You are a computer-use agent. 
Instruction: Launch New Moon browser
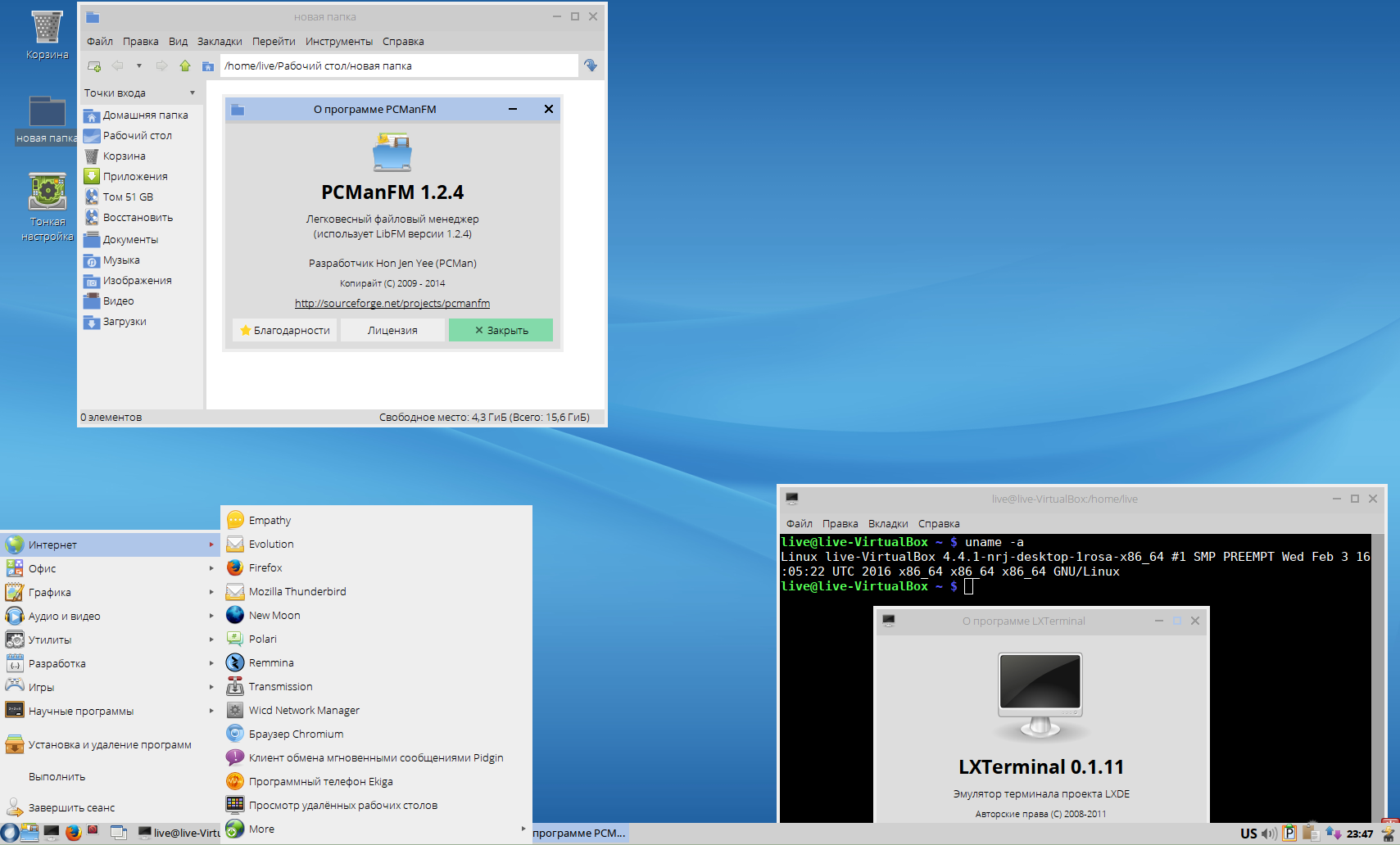pyautogui.click(x=377, y=615)
